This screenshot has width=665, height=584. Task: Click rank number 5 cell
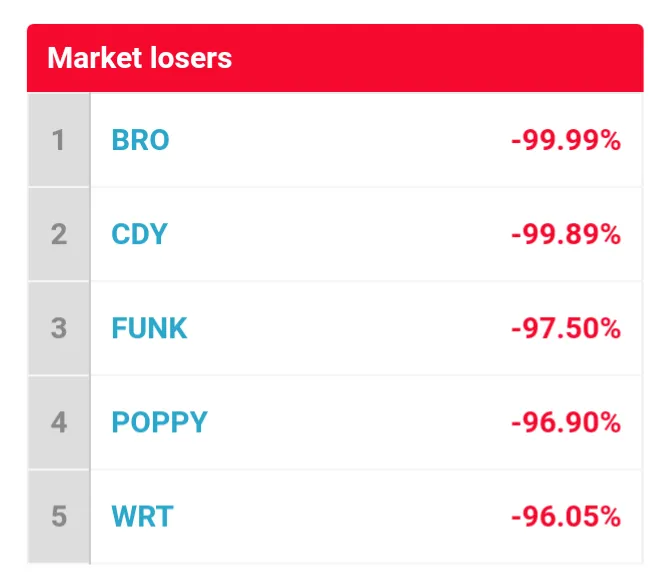point(59,517)
